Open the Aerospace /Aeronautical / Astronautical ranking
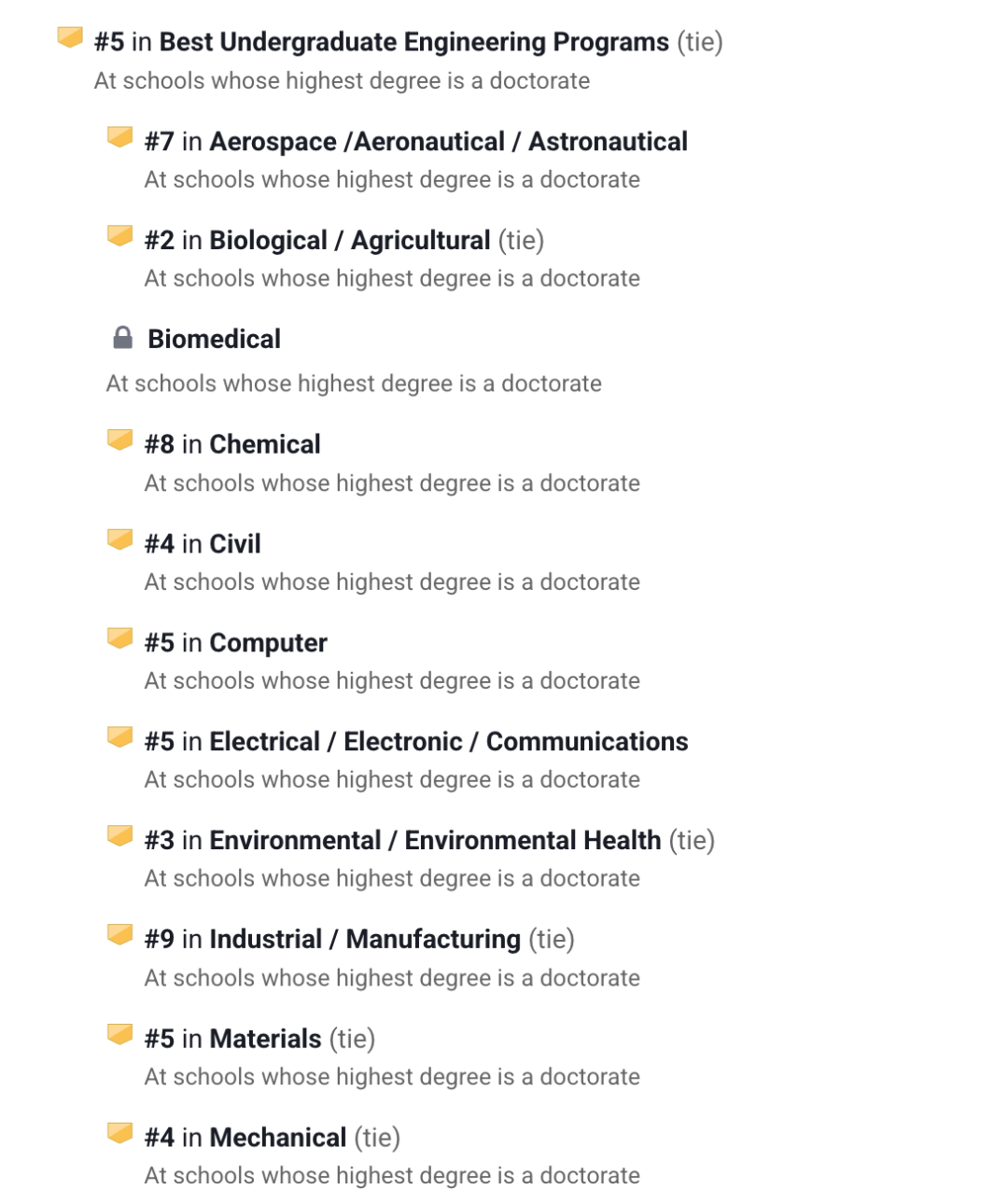This screenshot has height=1189, width=1008. tap(449, 142)
